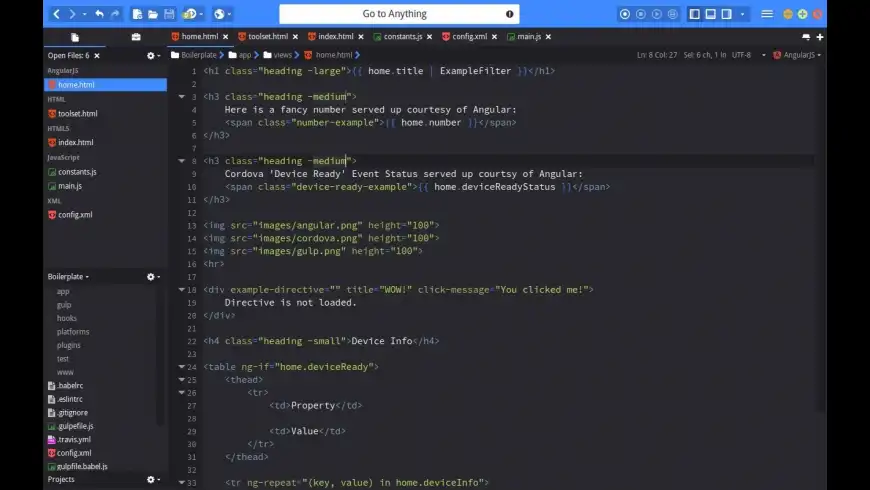870x490 pixels.
Task: Select toolset.html in Open Files list
Action: (77, 114)
